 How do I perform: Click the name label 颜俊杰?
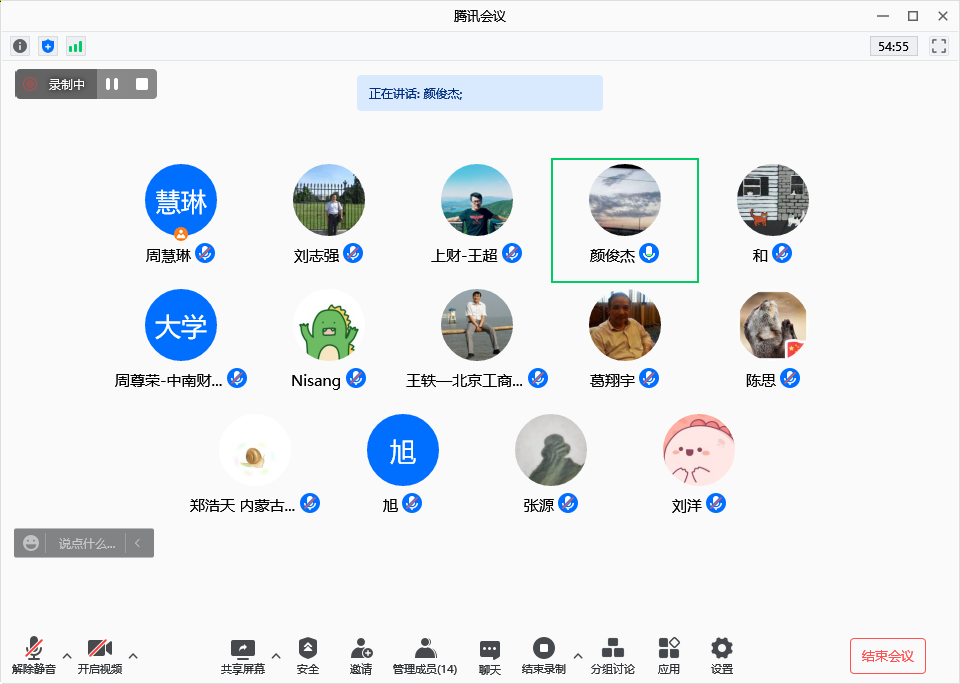612,255
